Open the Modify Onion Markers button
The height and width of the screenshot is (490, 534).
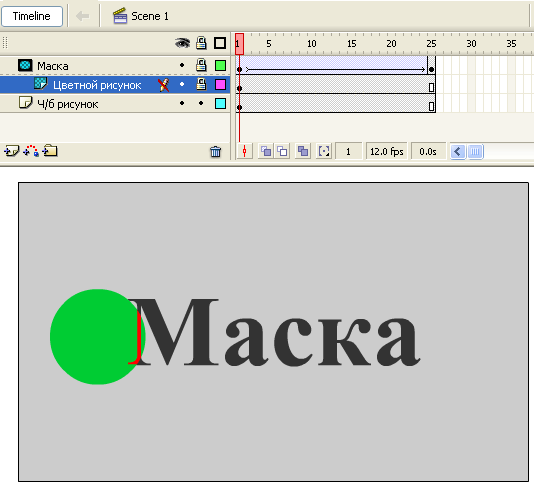[324, 151]
